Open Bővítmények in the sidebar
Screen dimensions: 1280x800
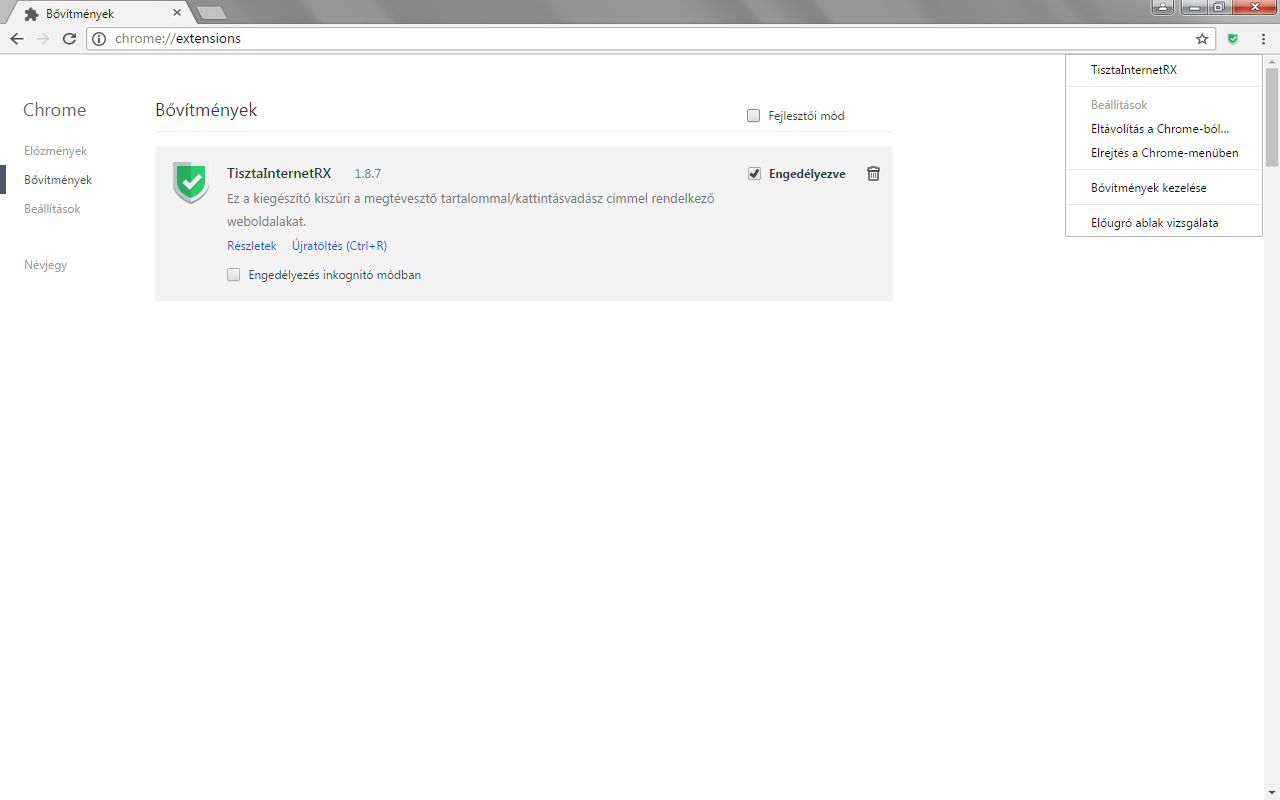click(58, 180)
